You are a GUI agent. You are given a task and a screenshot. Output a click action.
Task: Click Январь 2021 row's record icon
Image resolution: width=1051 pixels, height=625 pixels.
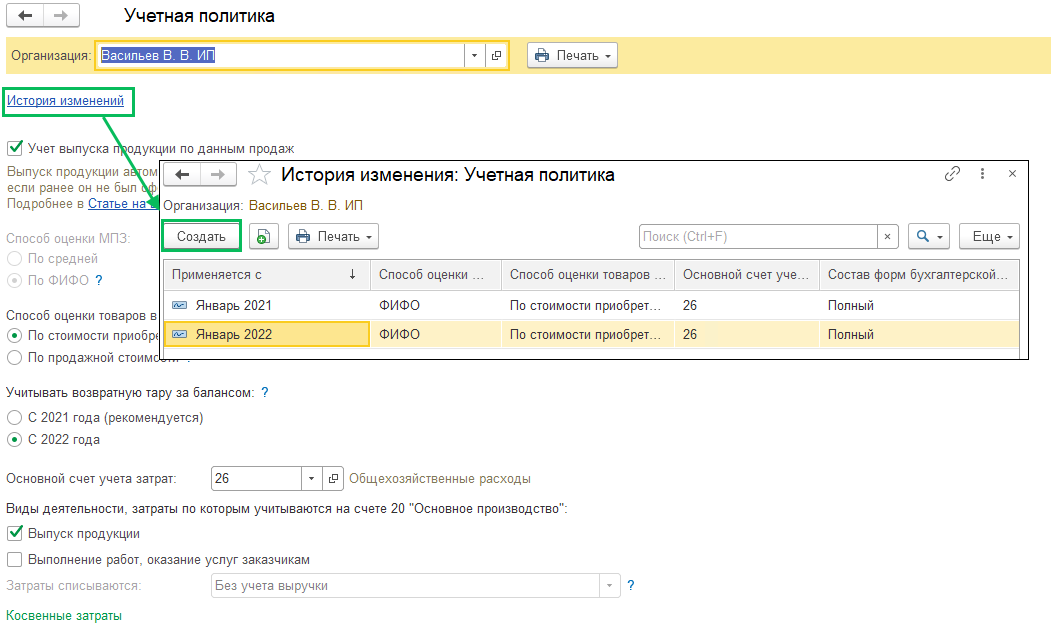180,306
